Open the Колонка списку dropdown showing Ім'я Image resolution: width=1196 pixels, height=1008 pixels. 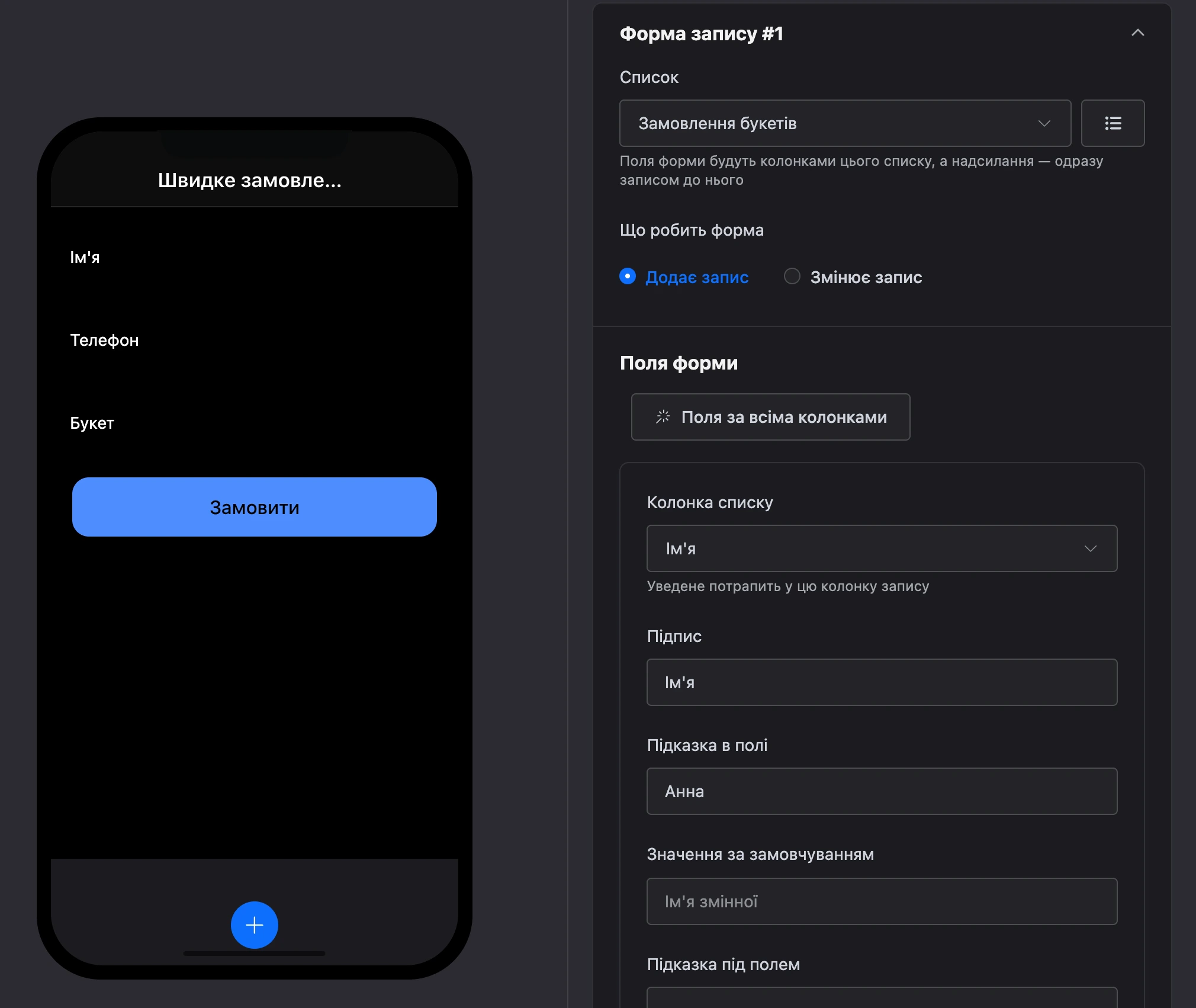[882, 548]
